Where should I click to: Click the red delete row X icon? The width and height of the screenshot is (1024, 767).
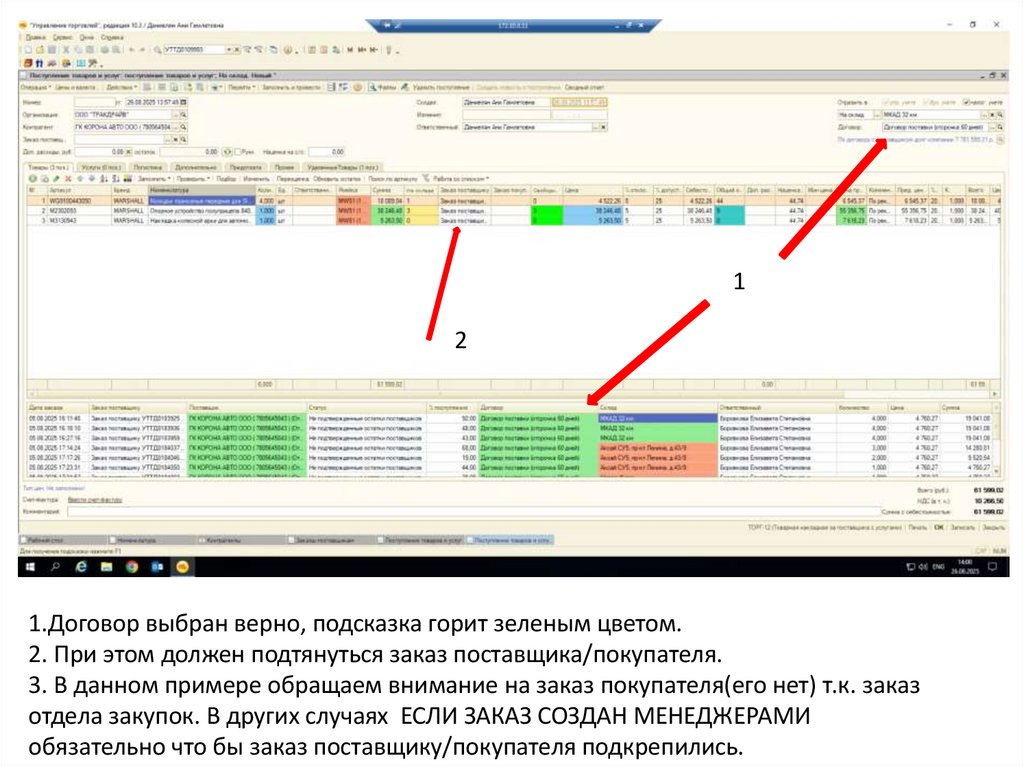coord(68,178)
